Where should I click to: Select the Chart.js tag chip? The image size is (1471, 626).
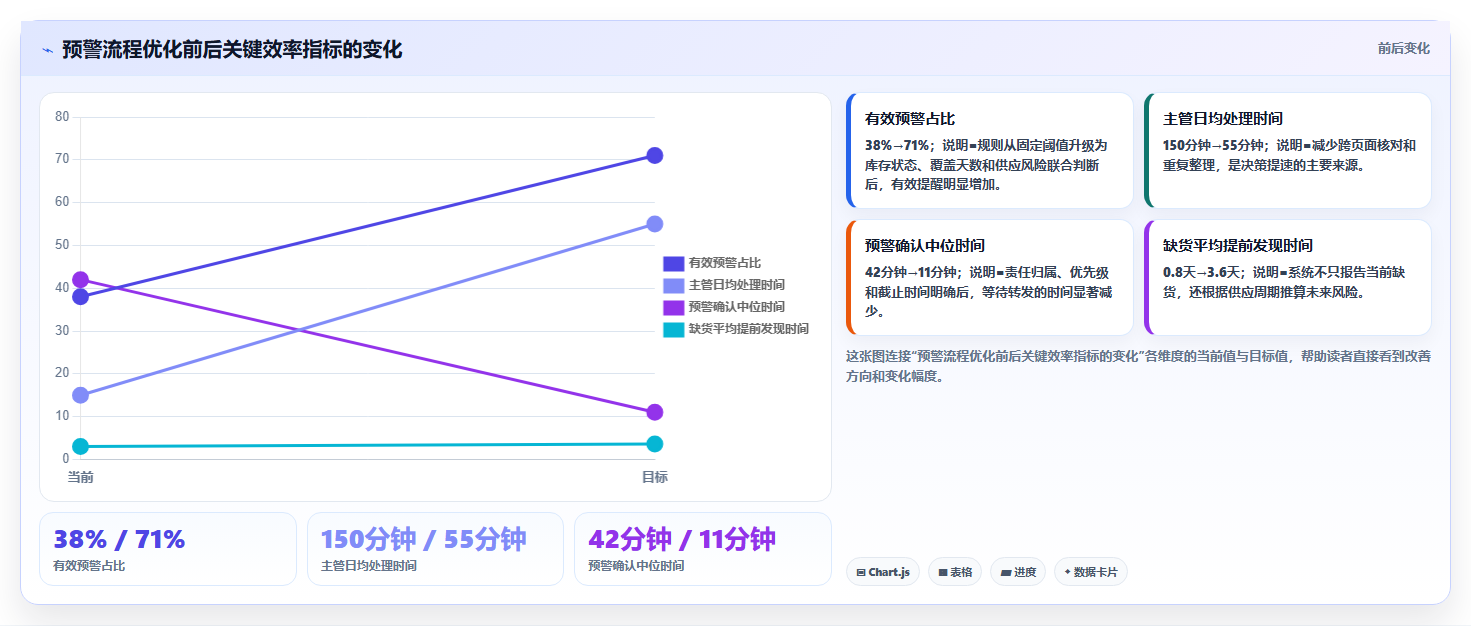pos(883,572)
